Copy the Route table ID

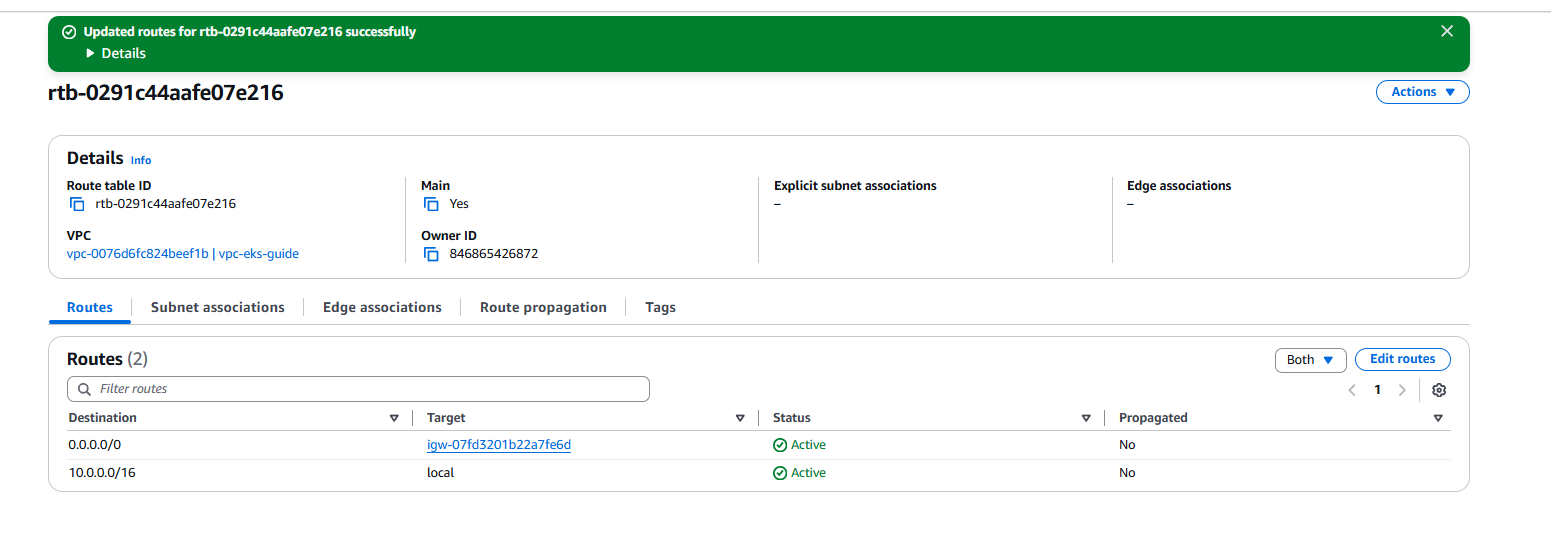(x=77, y=204)
